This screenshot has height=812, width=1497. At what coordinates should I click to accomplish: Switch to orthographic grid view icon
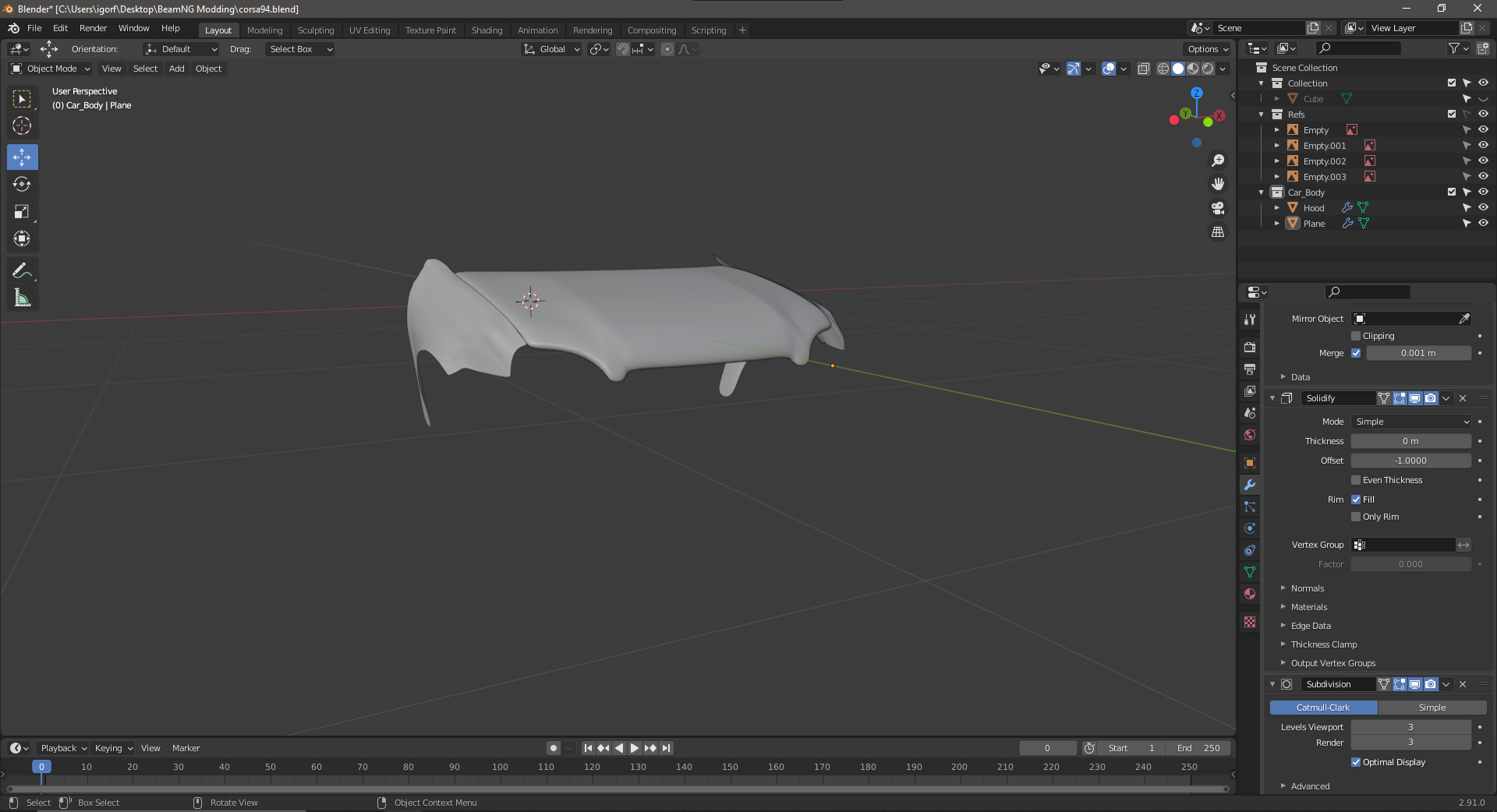(1217, 232)
